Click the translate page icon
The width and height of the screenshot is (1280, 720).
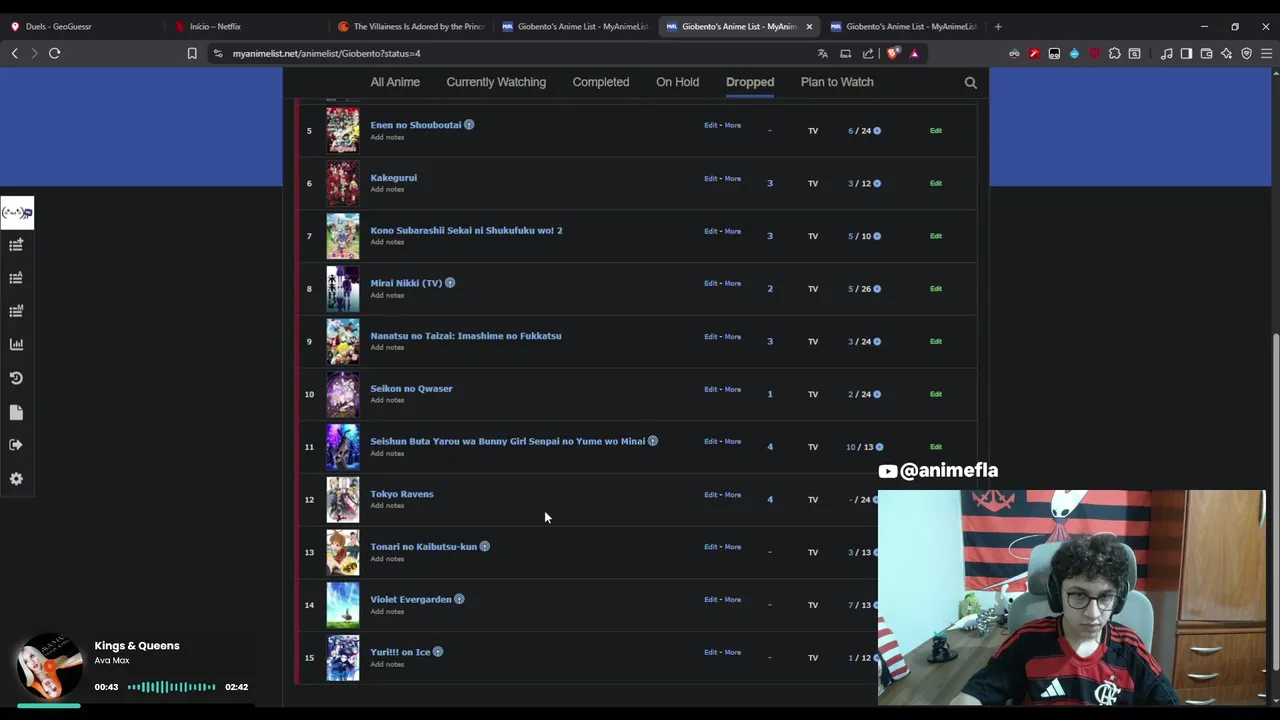(823, 53)
